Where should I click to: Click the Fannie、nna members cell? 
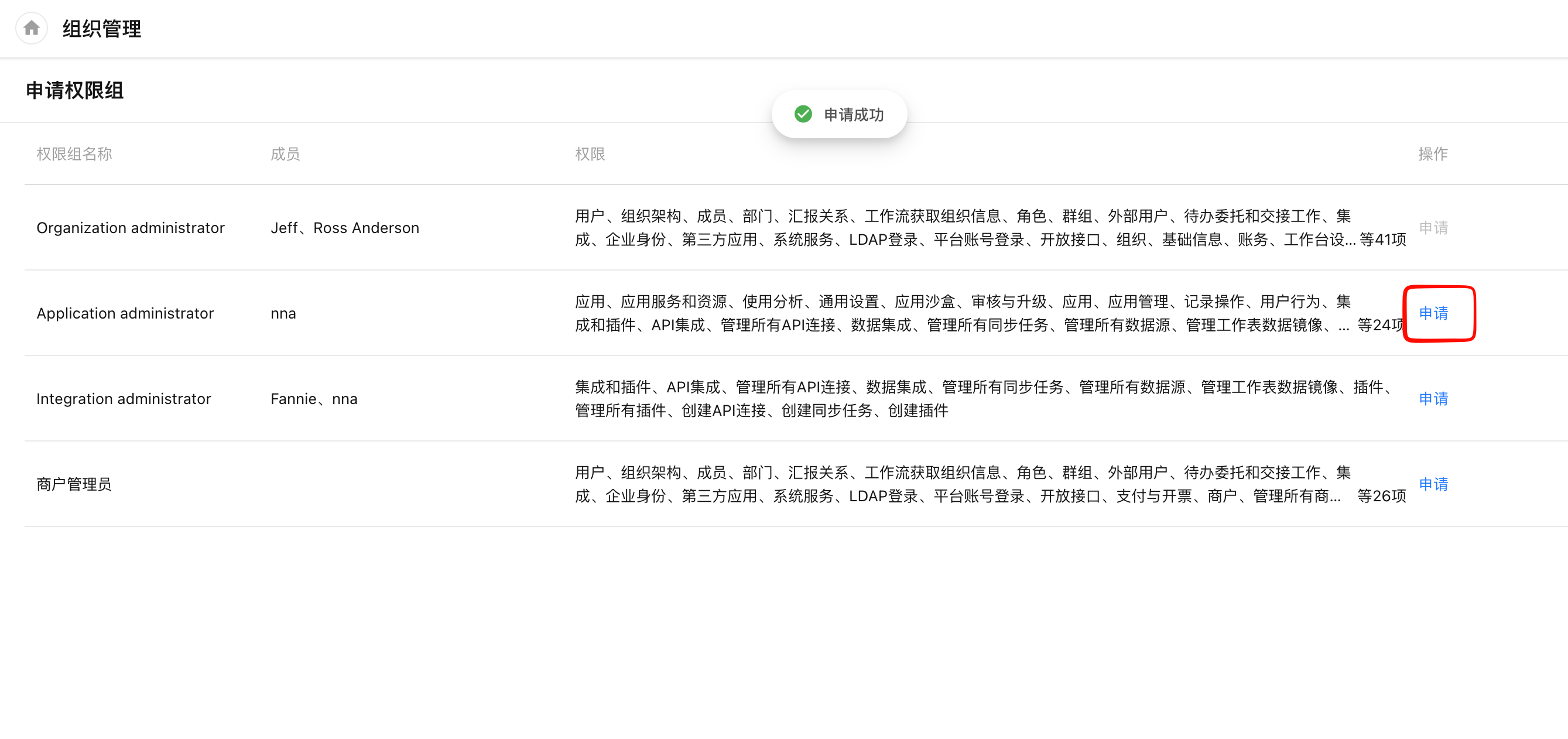[x=313, y=399]
